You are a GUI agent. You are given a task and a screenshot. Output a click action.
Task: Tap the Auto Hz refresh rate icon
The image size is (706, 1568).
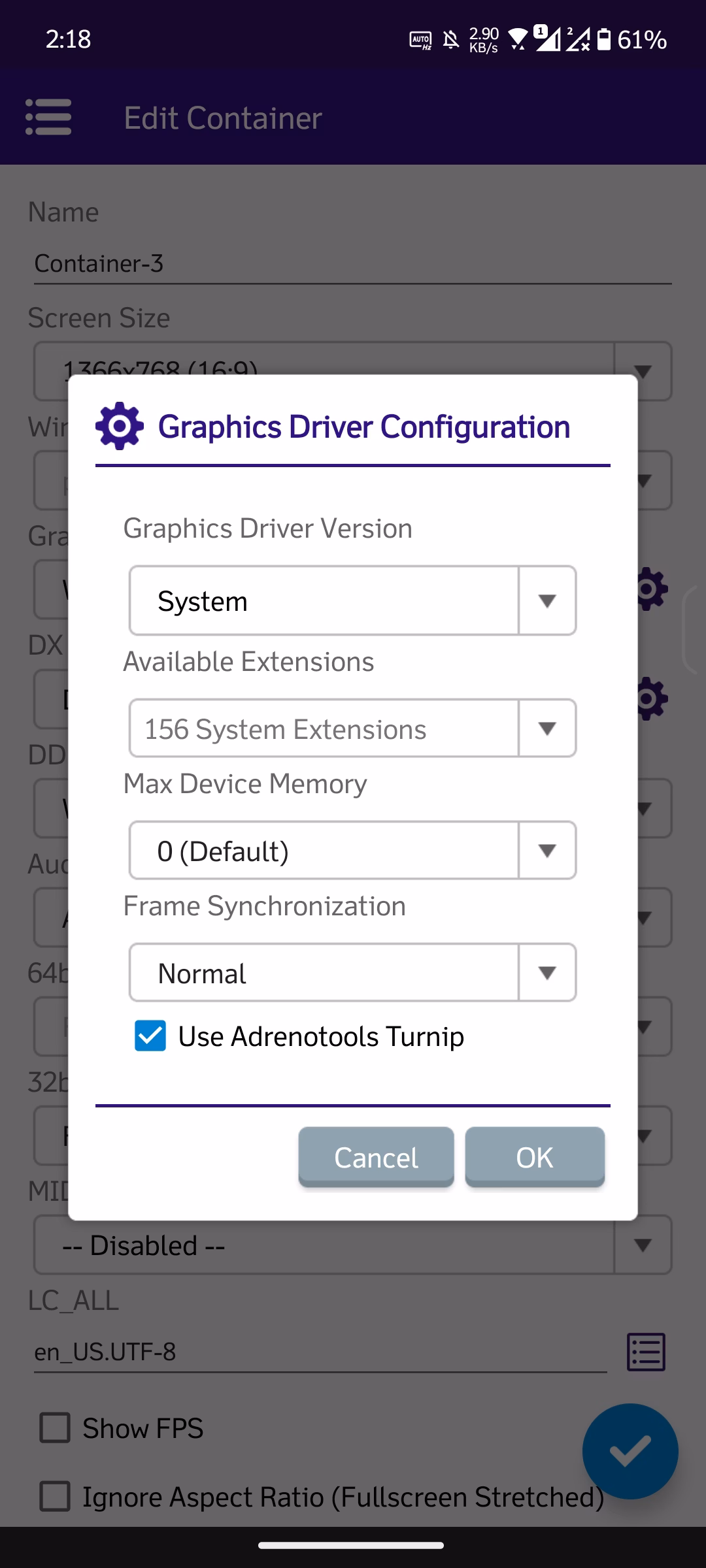pos(420,41)
